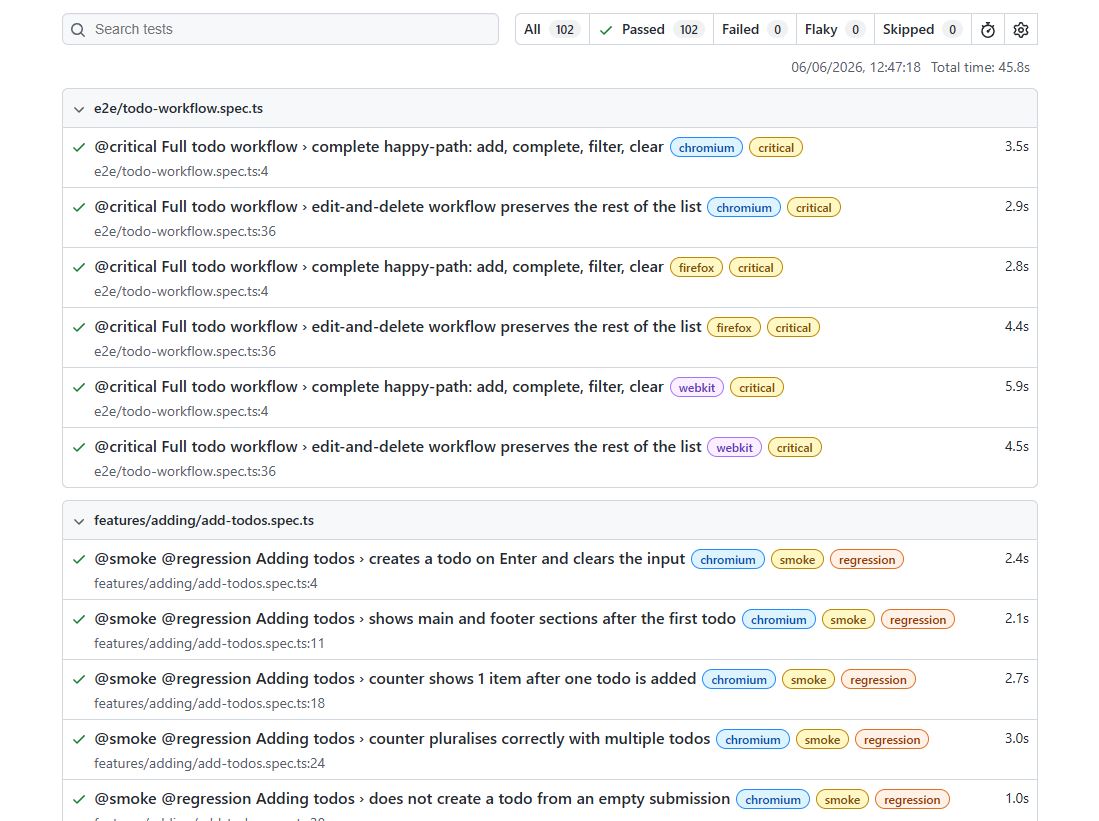Click regression tag on 'creates a todo' row
This screenshot has height=821, width=1099.
[x=867, y=559]
